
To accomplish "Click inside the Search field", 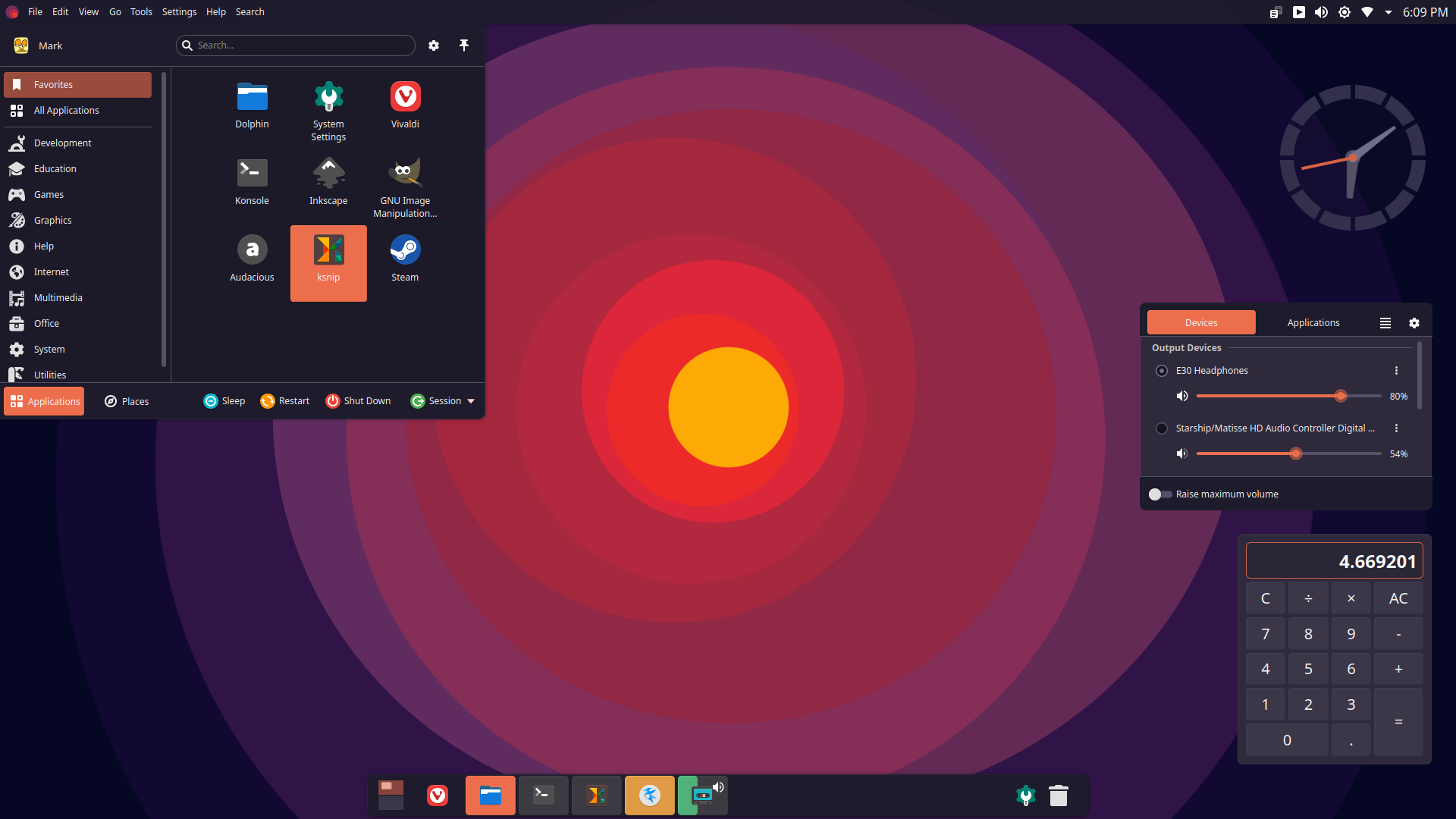I will click(296, 45).
